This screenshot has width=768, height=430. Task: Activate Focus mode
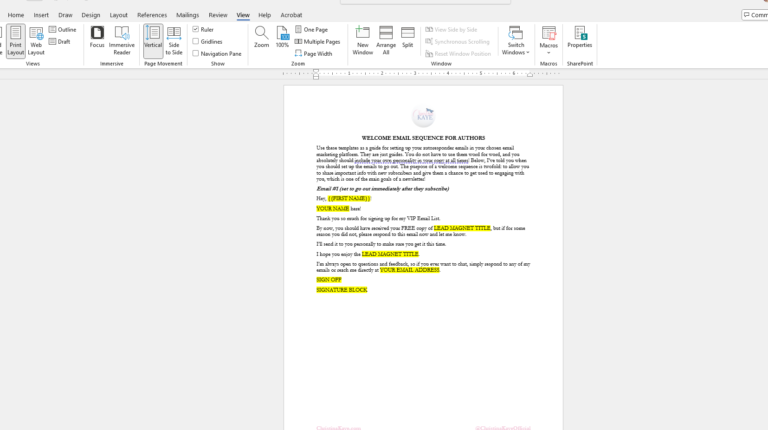[x=97, y=38]
